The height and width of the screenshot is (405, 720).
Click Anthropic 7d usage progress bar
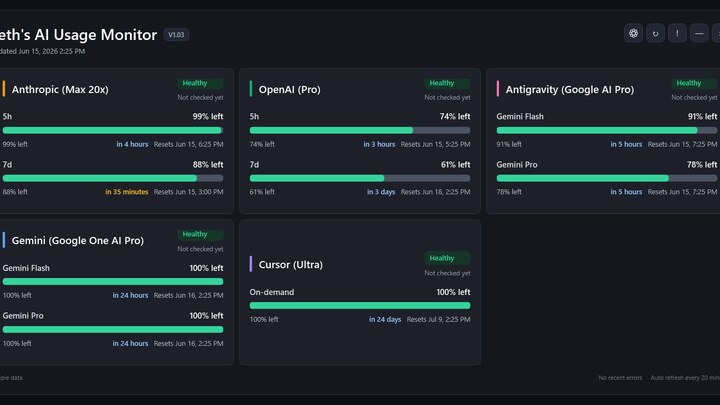tap(113, 178)
